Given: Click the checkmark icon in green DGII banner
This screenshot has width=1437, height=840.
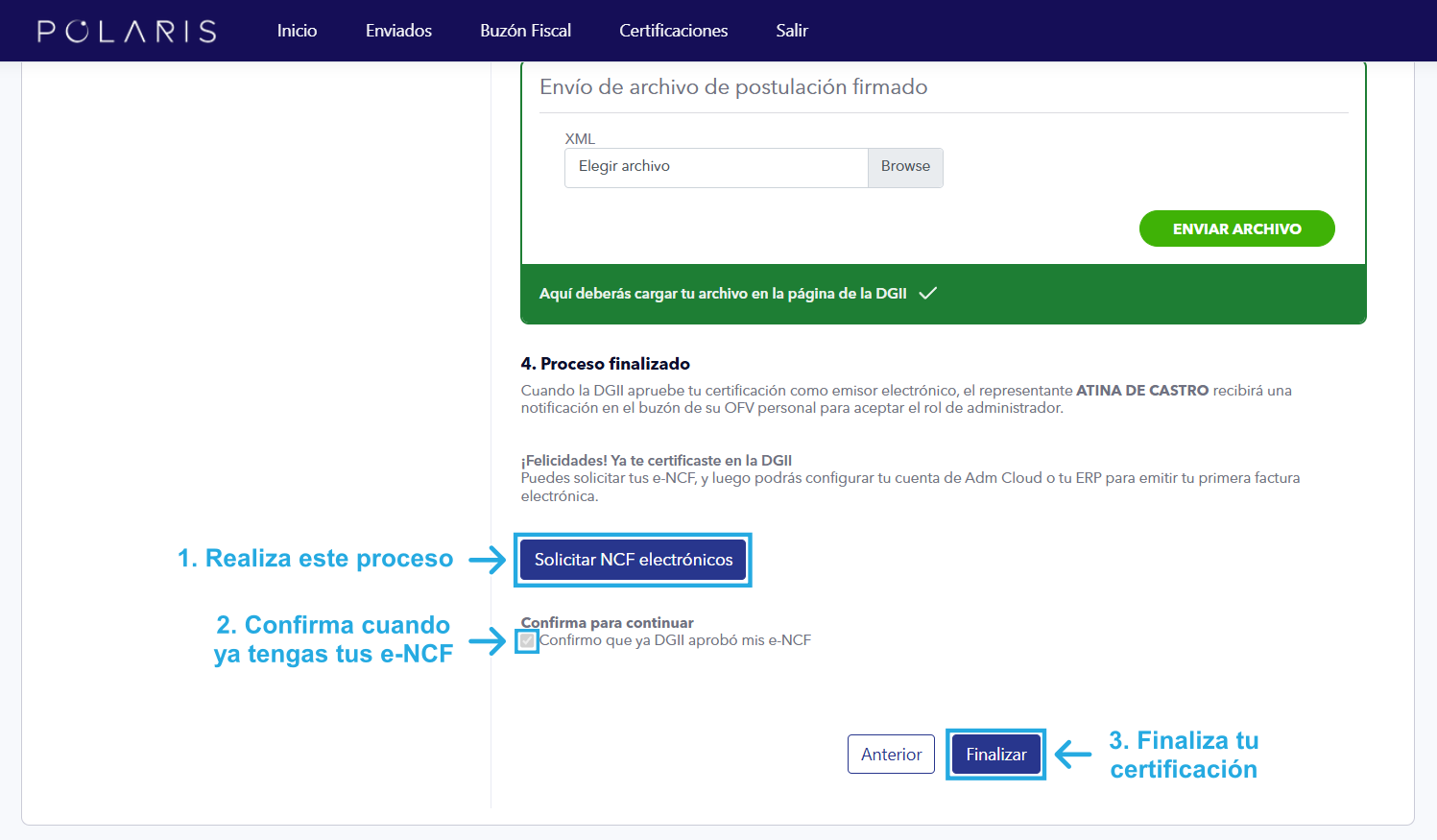Looking at the screenshot, I should (x=927, y=294).
